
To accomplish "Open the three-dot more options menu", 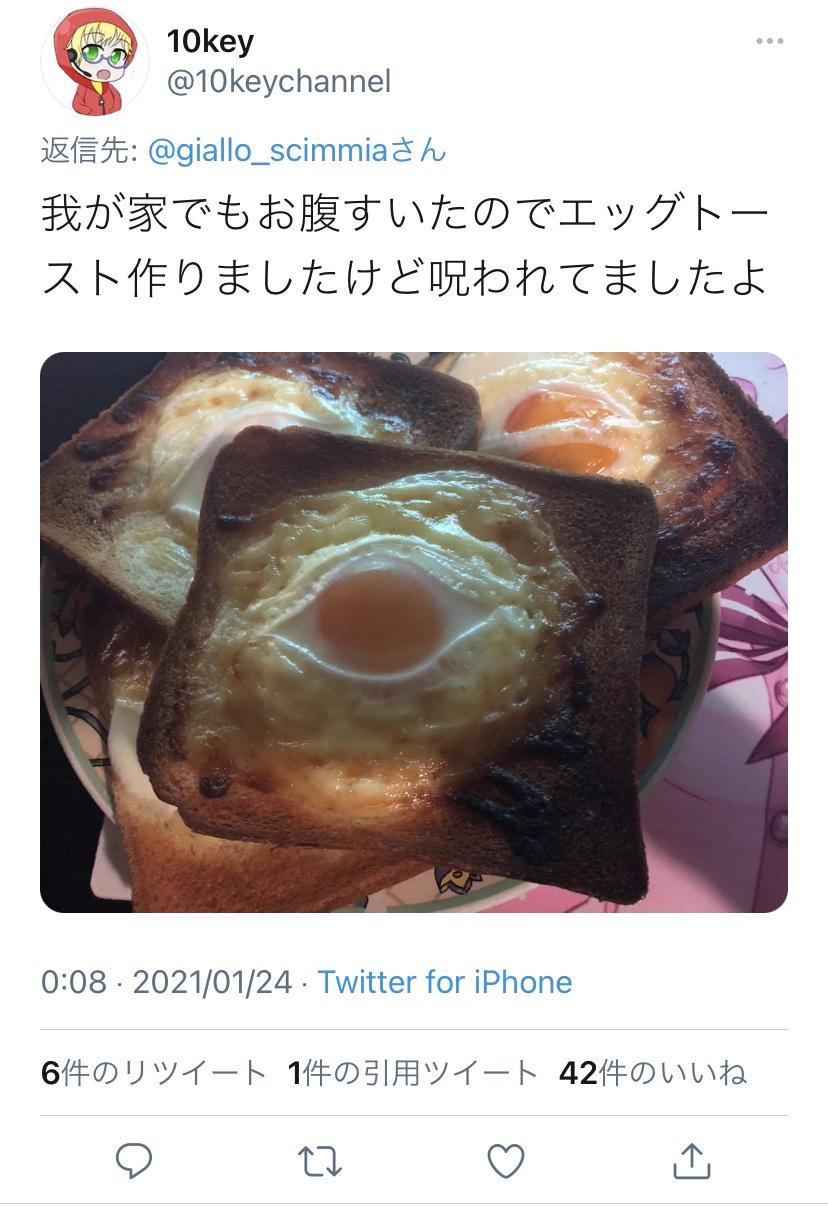I will click(769, 41).
